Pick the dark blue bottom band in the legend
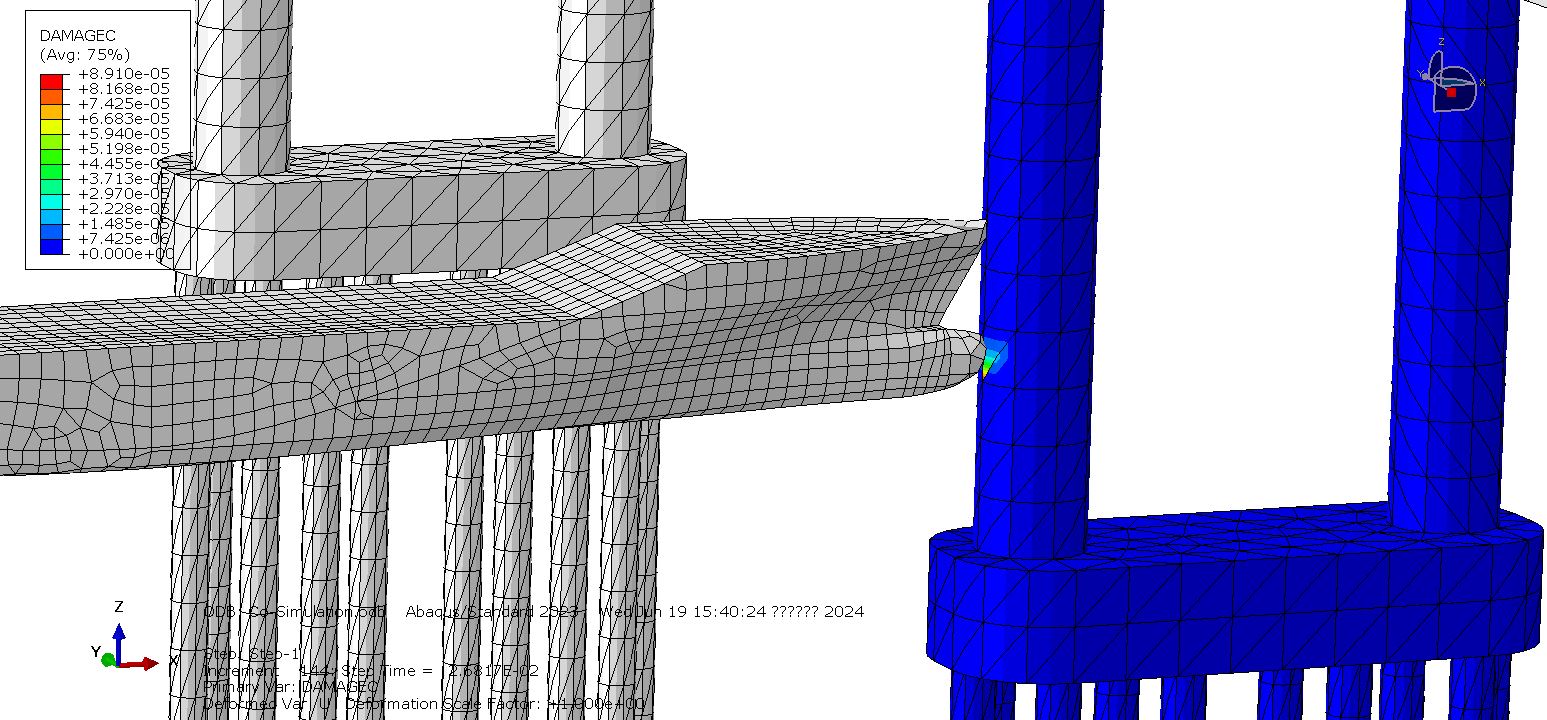The height and width of the screenshot is (720, 1547). pos(51,246)
